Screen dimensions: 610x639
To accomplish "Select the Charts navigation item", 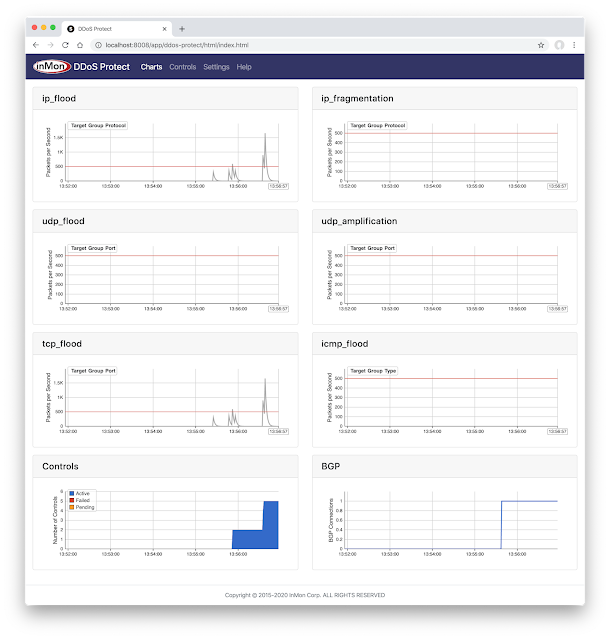I will [152, 67].
